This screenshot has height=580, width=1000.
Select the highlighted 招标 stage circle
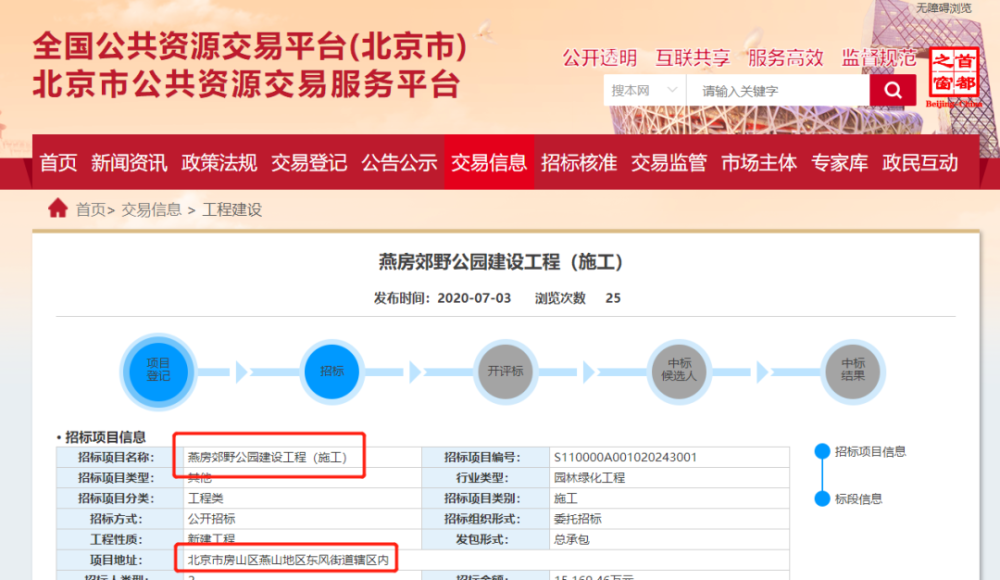pyautogui.click(x=331, y=371)
